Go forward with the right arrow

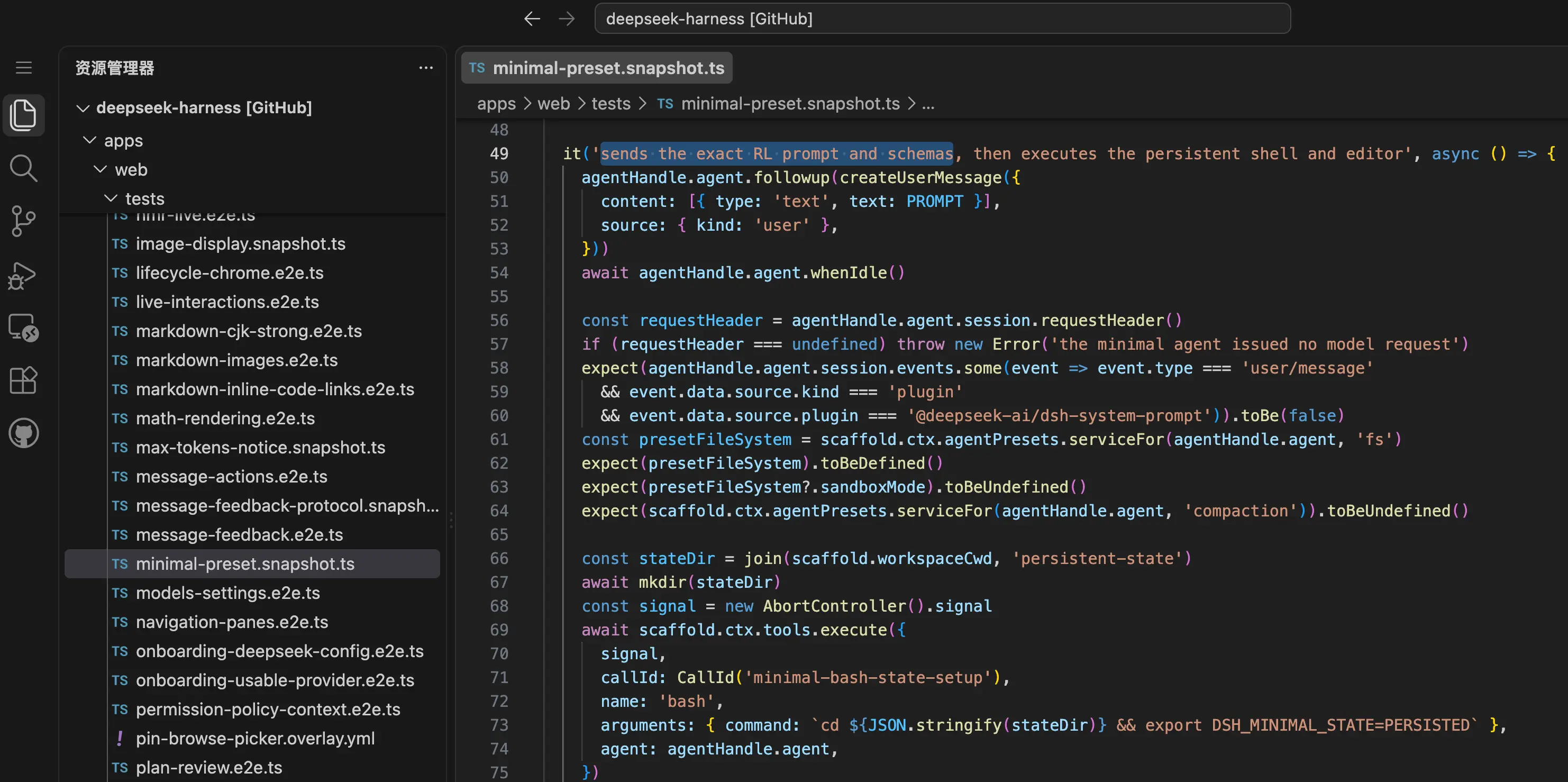click(567, 19)
